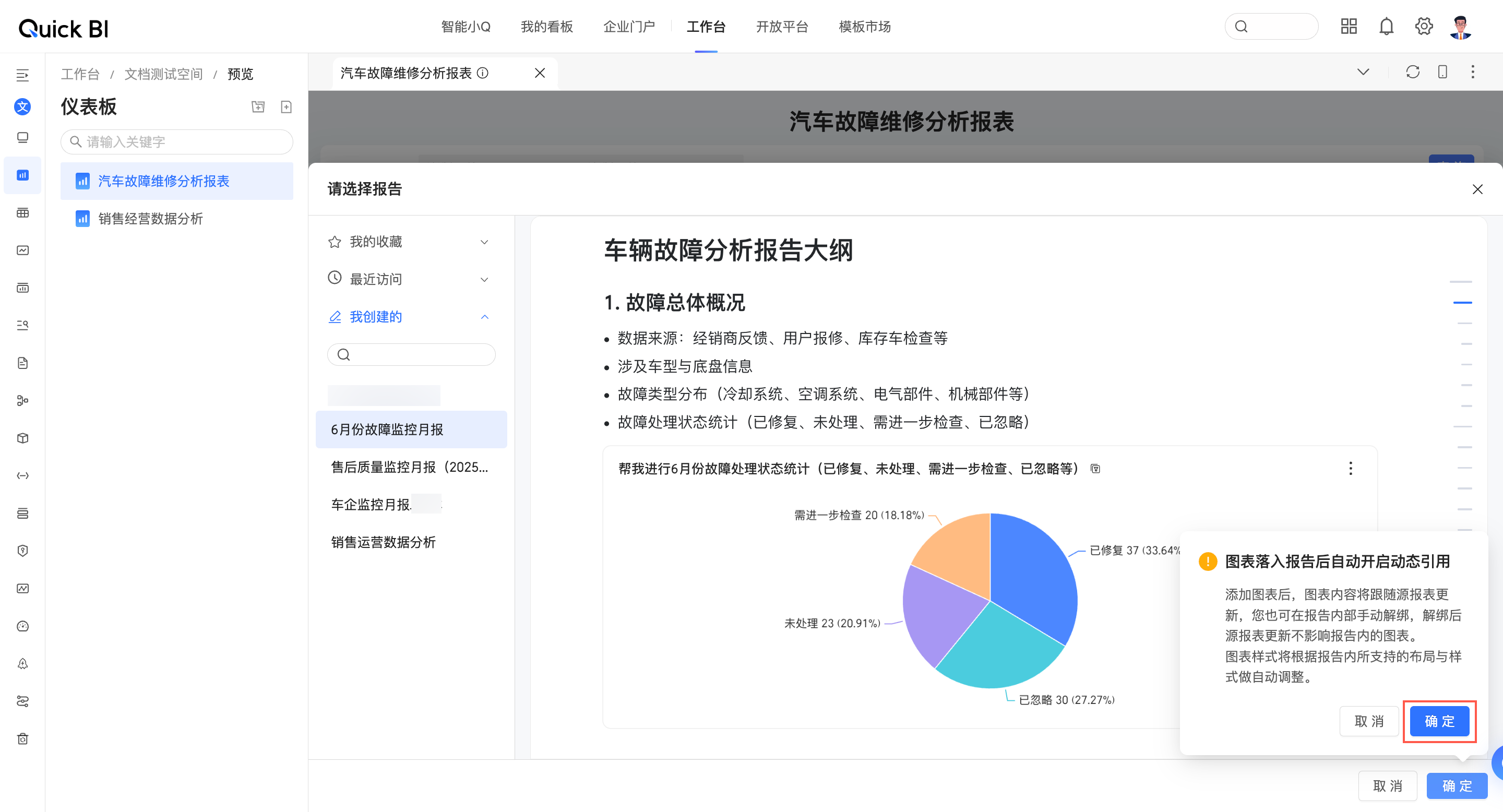Close the 请选择报告 dialog
Viewport: 1503px width, 812px height.
(x=1477, y=189)
